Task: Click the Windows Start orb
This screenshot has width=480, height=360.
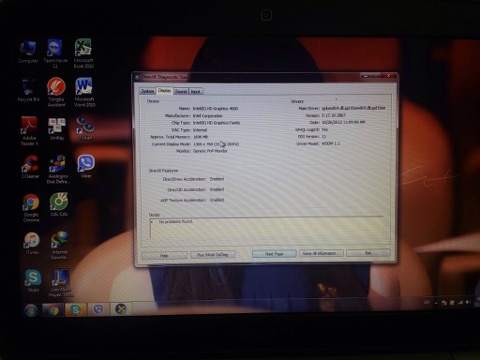Action: [x=31, y=310]
